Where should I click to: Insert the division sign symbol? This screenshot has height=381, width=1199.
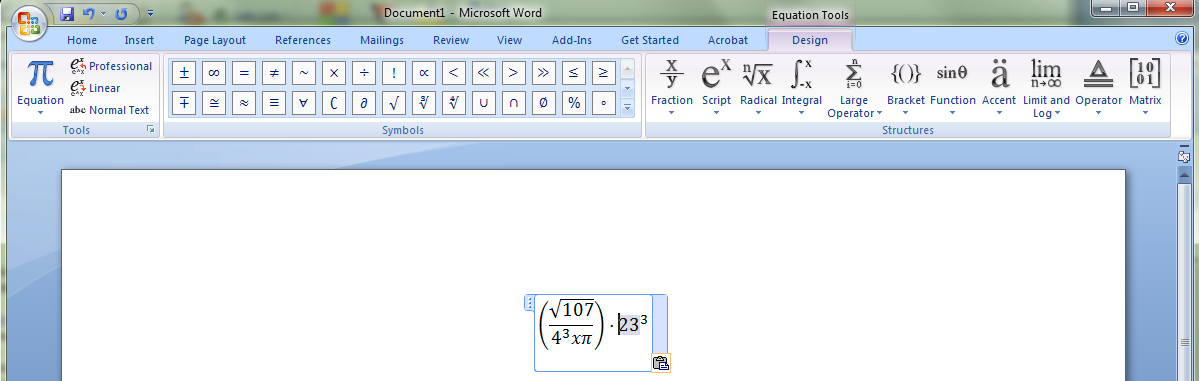click(x=364, y=73)
